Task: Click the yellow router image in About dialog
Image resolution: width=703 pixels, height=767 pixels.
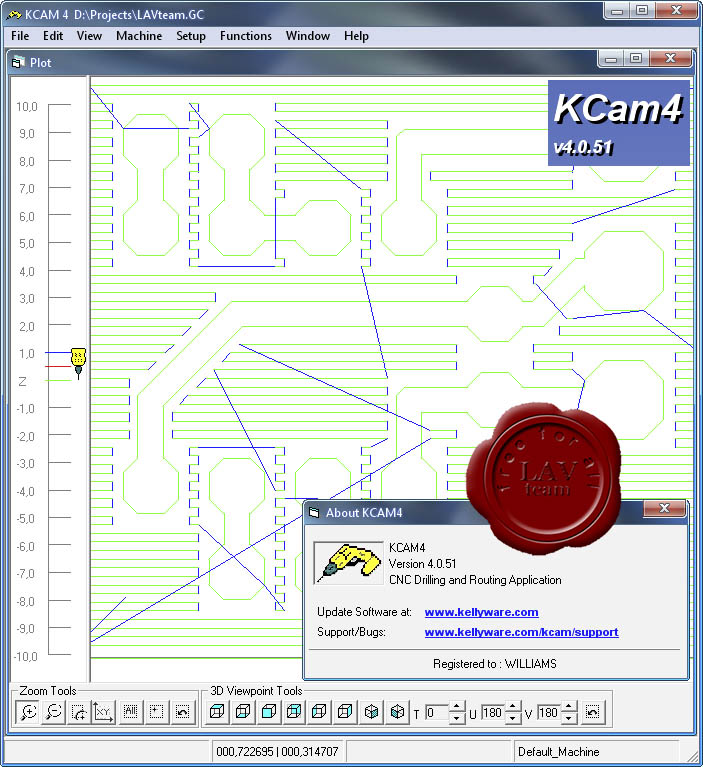Action: point(348,563)
